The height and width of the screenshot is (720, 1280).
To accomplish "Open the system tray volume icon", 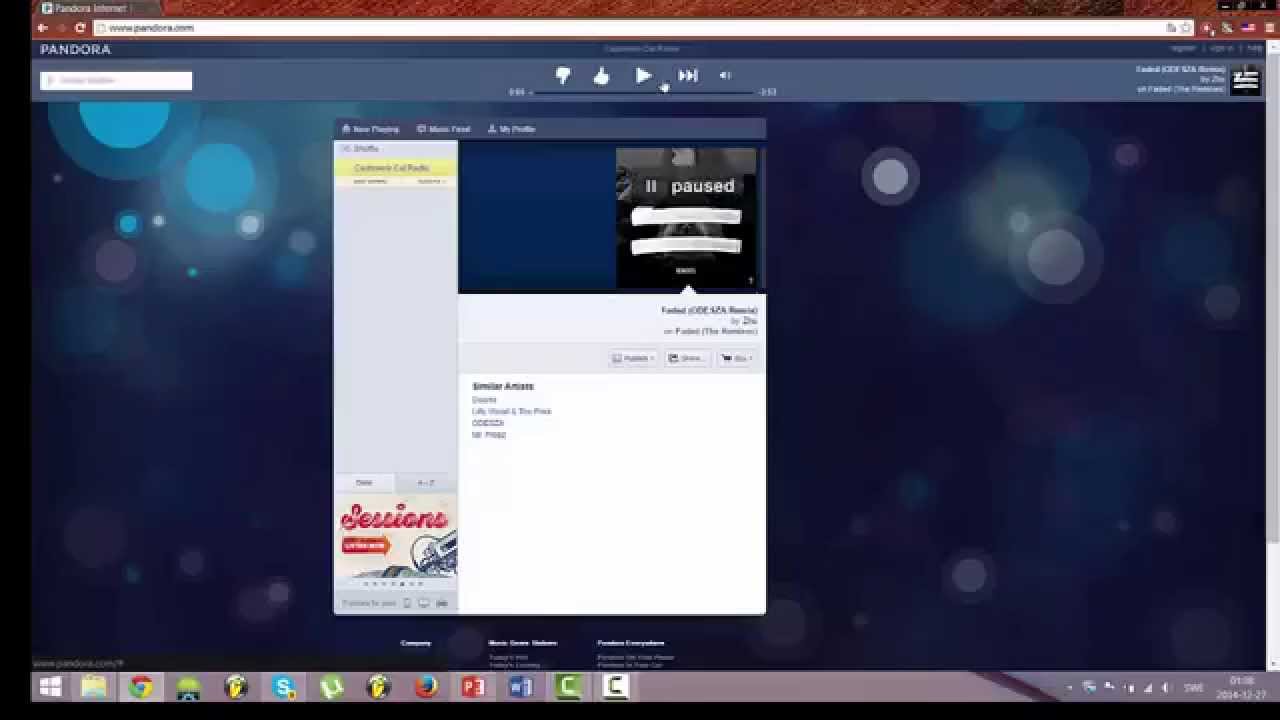I will (1165, 688).
